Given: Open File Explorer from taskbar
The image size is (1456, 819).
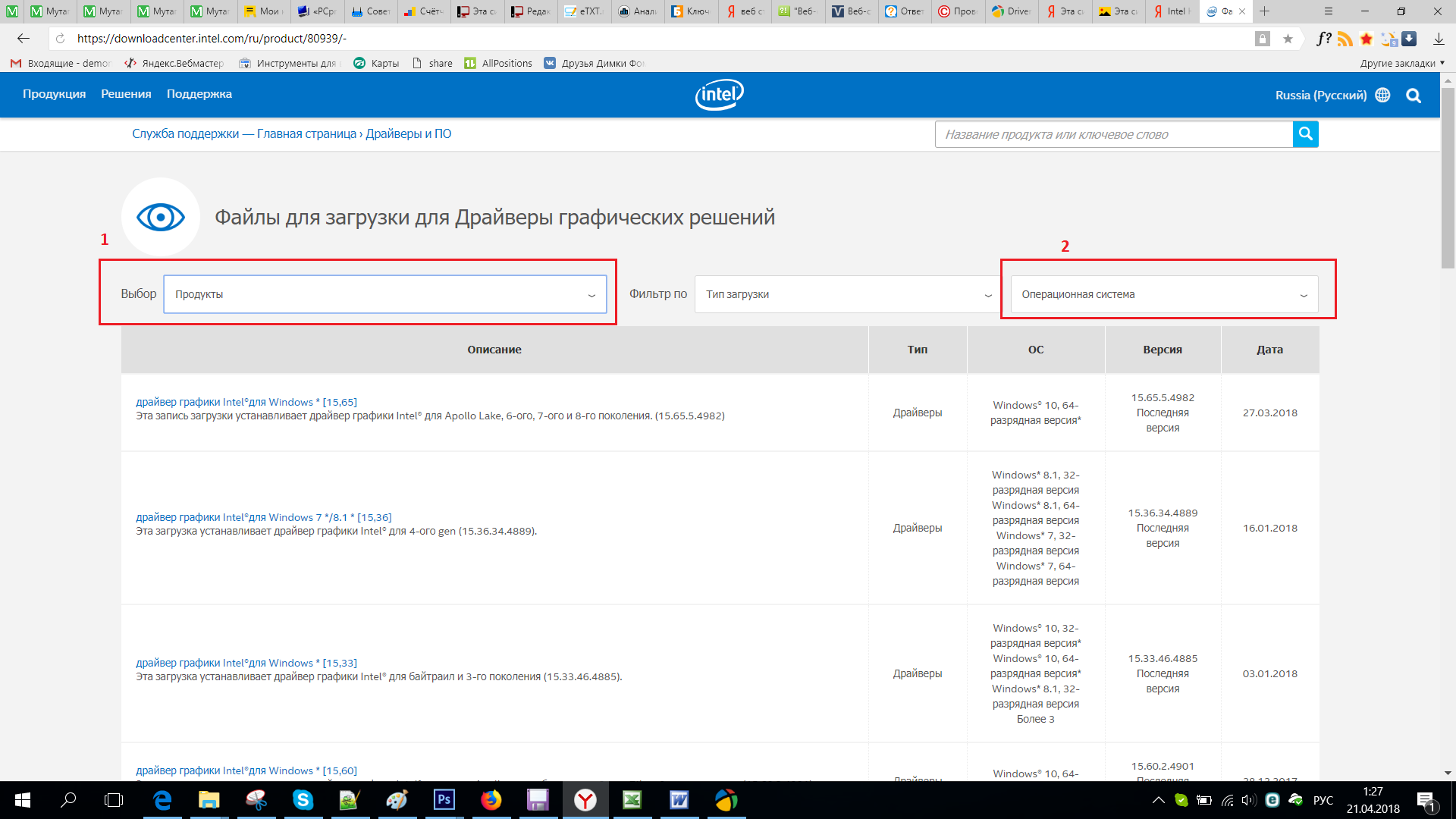Looking at the screenshot, I should [209, 800].
